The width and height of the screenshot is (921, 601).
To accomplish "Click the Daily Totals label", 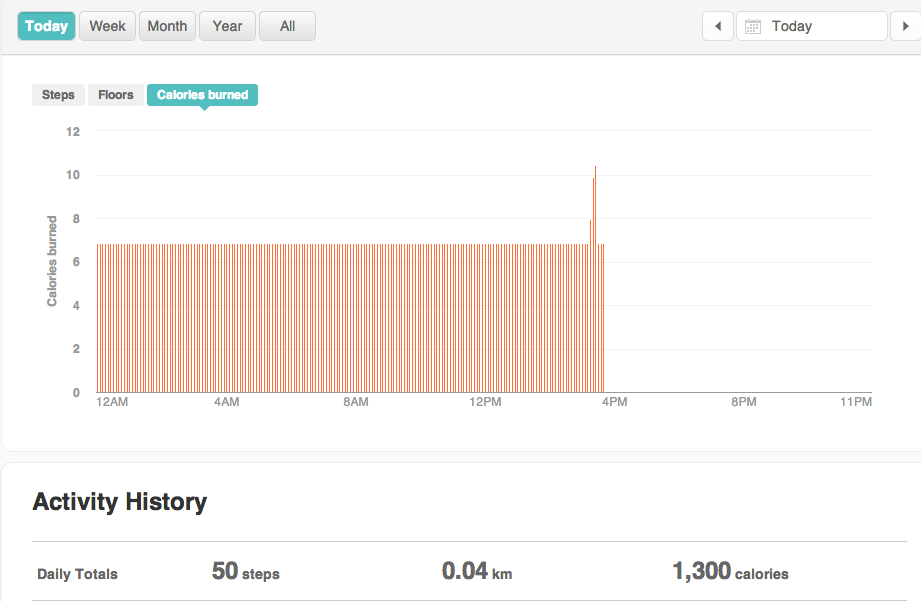I will [x=78, y=574].
